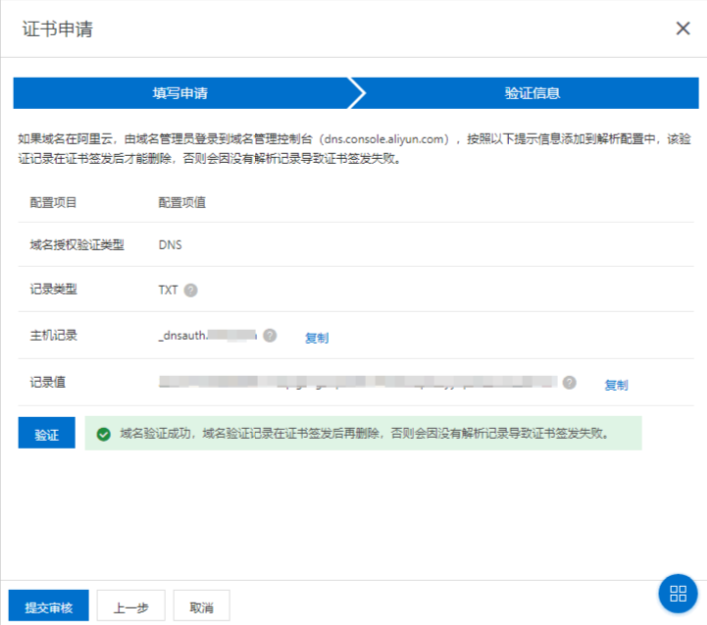Open the help icon next to TXT
The height and width of the screenshot is (625, 707).
tap(191, 290)
